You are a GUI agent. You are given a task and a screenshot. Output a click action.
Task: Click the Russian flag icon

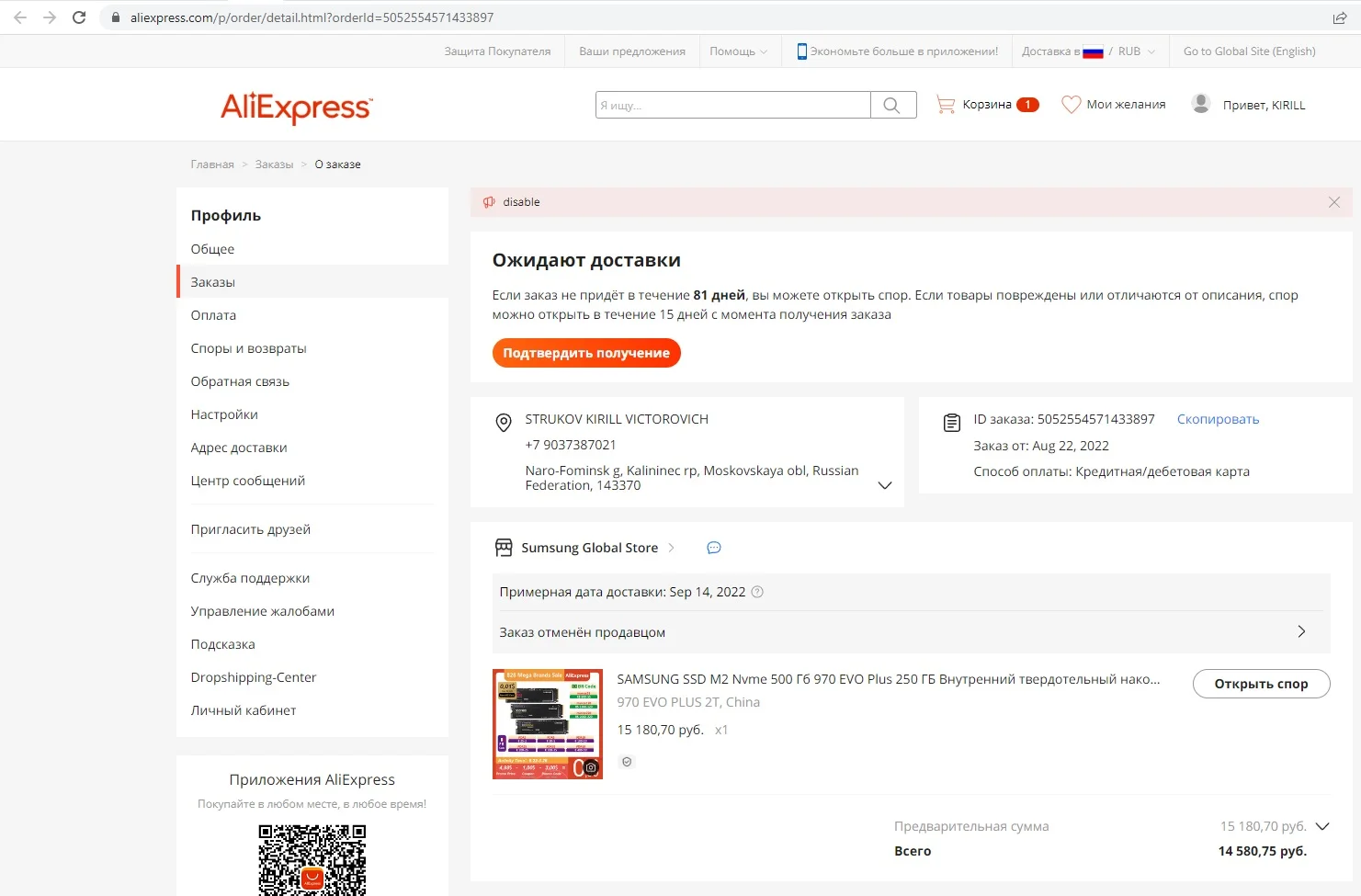1093,52
